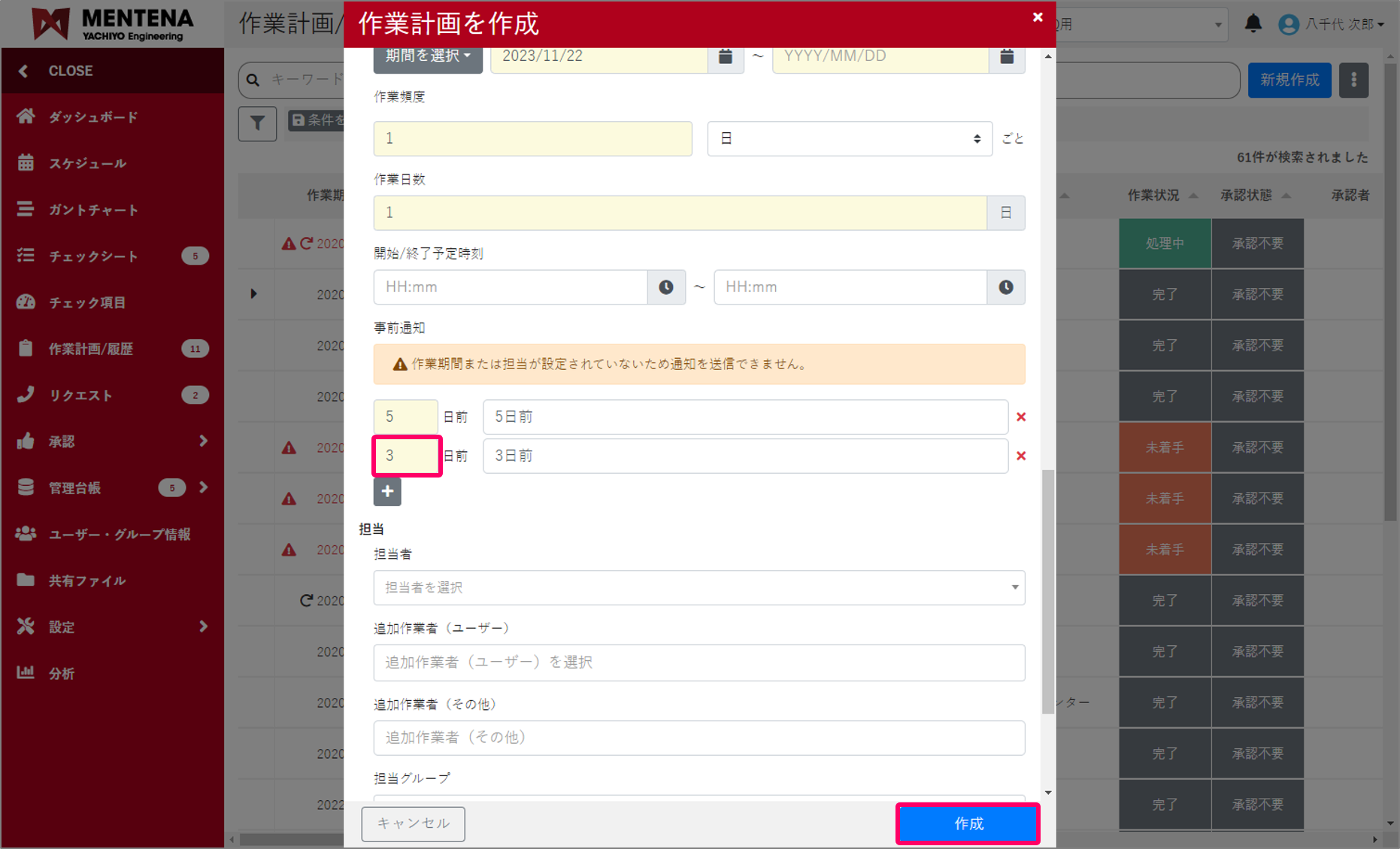Open the clock picker for the start time
This screenshot has width=1400, height=849.
click(x=666, y=287)
